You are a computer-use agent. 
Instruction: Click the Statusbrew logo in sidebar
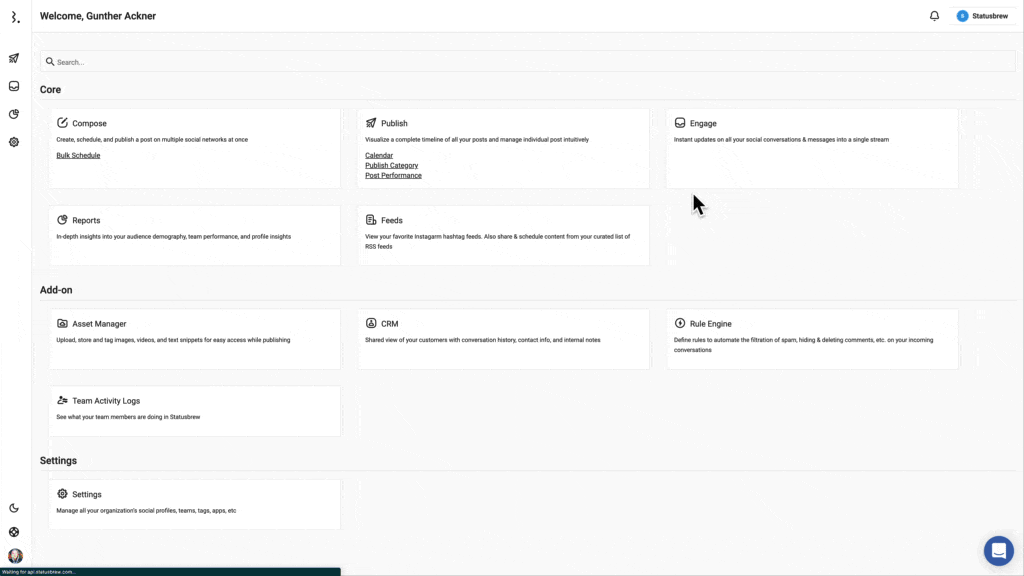click(14, 17)
